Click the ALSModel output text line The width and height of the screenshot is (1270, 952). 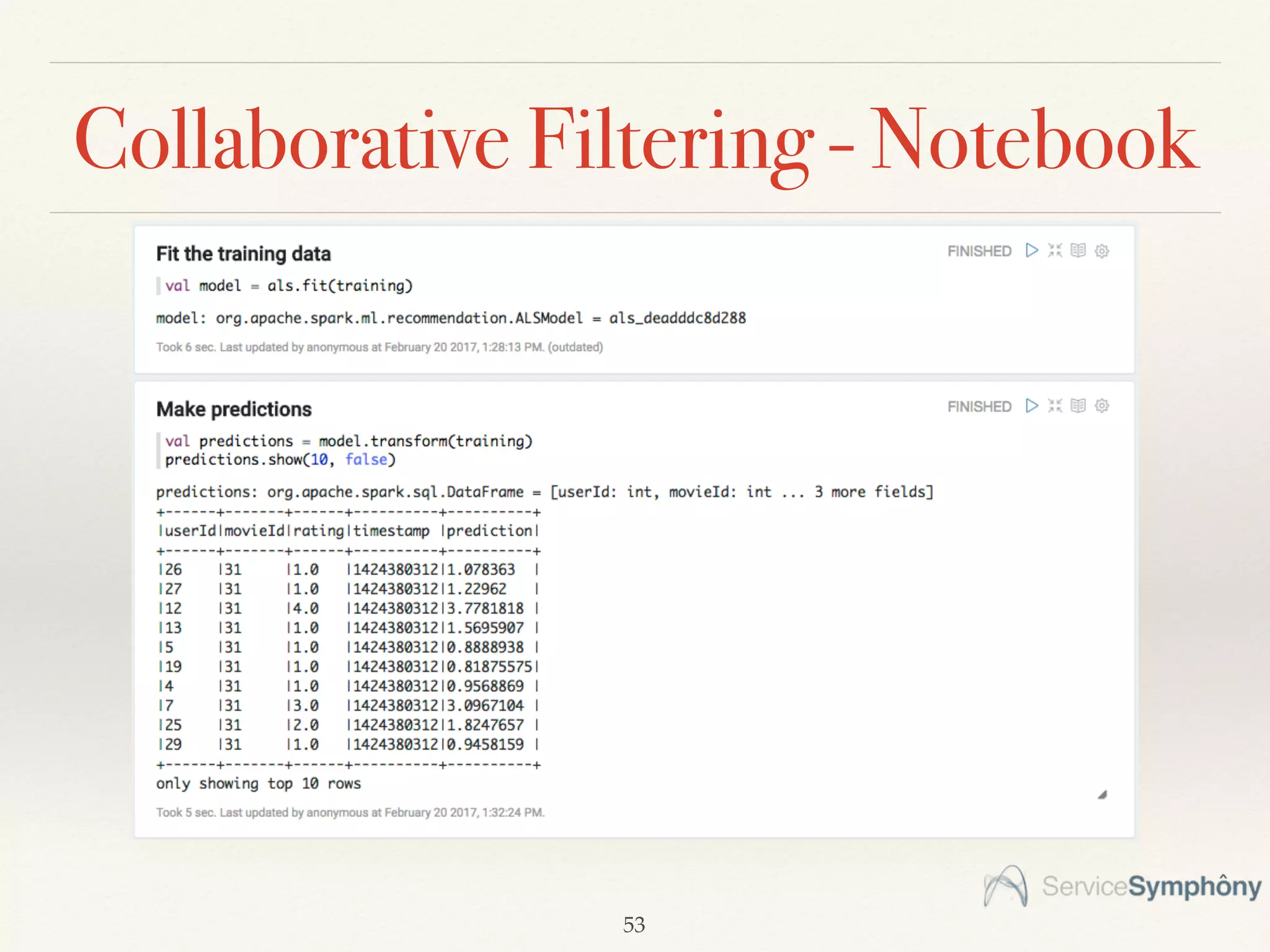point(451,318)
